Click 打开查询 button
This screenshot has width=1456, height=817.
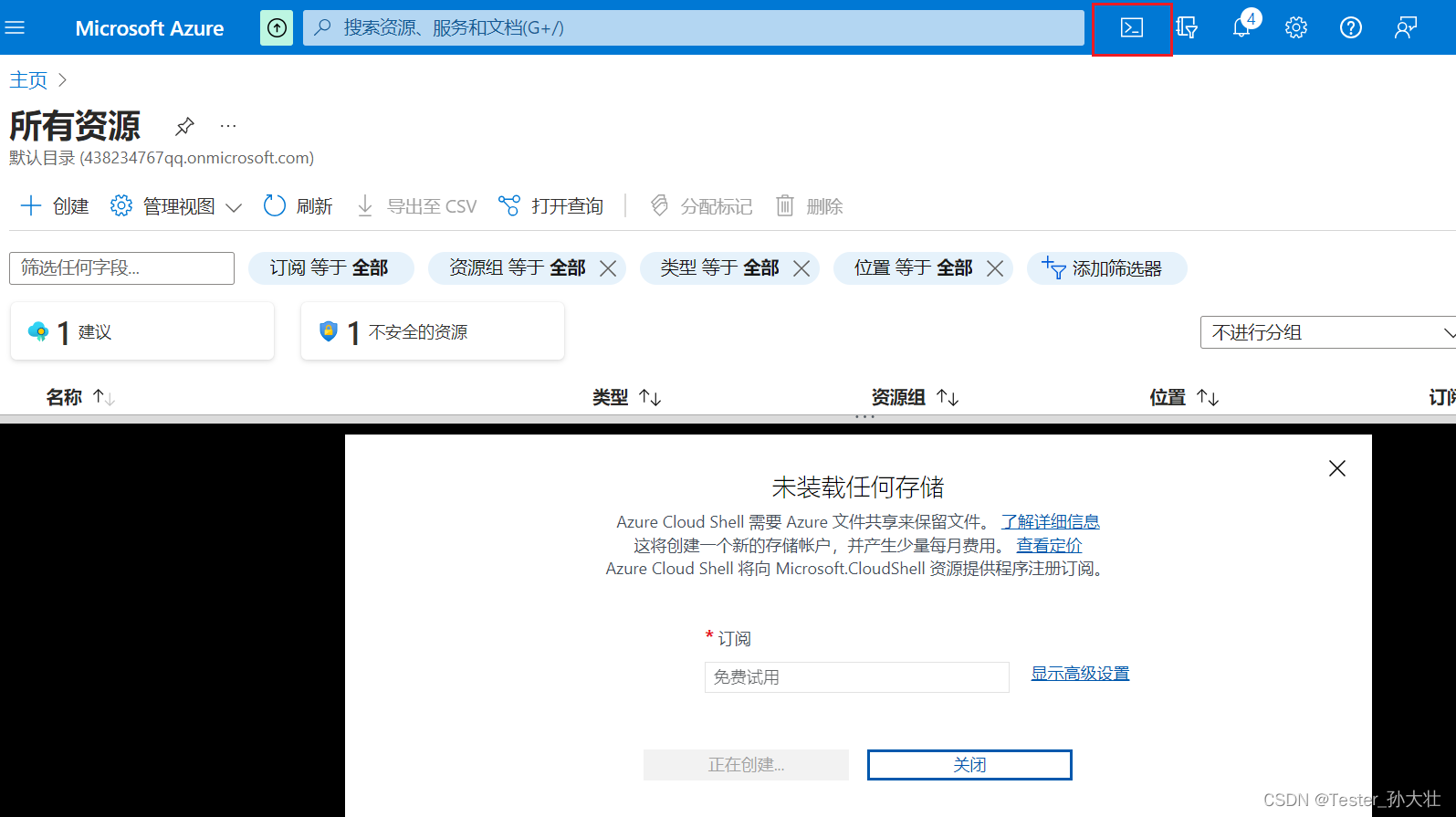tap(550, 206)
